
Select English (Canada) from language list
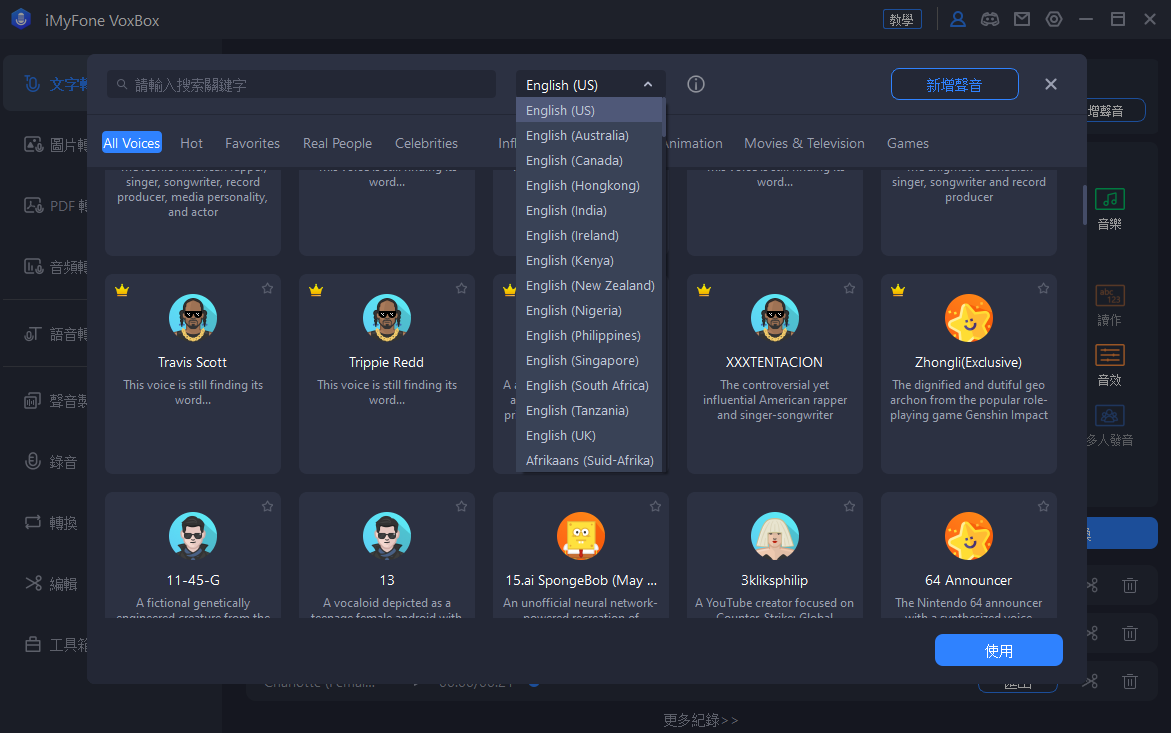click(x=588, y=160)
